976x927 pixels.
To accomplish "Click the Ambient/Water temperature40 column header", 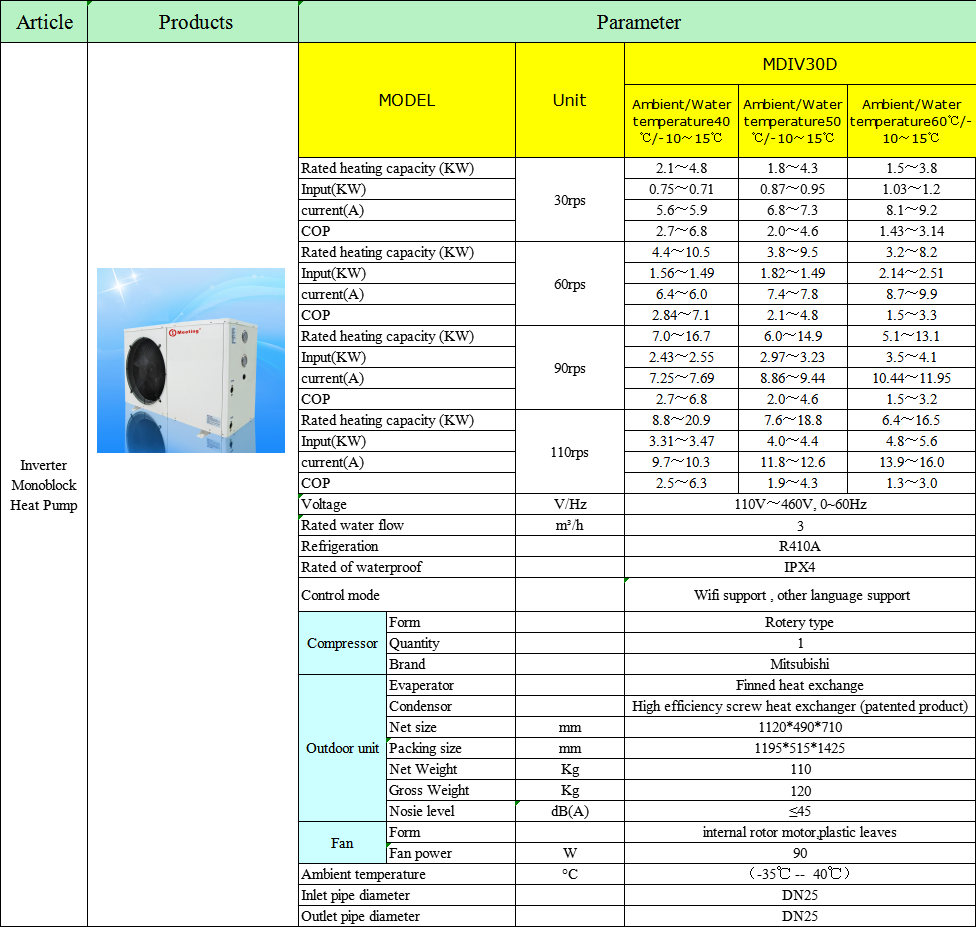I will 682,121.
